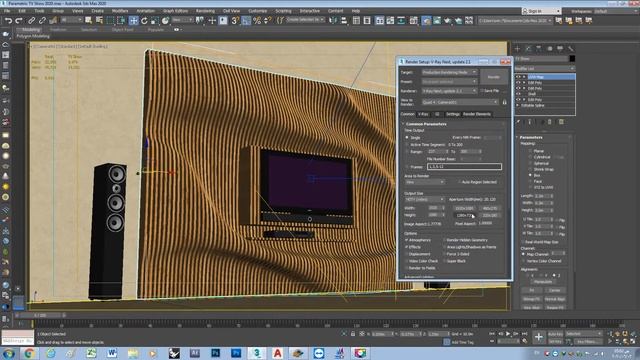The height and width of the screenshot is (360, 640).
Task: Enable the Save File checkbox
Action: (482, 91)
